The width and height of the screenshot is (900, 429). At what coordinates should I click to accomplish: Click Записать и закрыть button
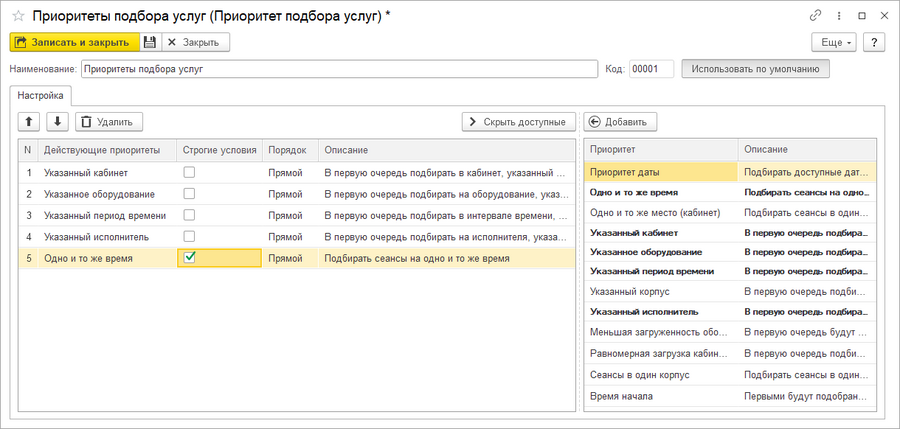(x=74, y=42)
